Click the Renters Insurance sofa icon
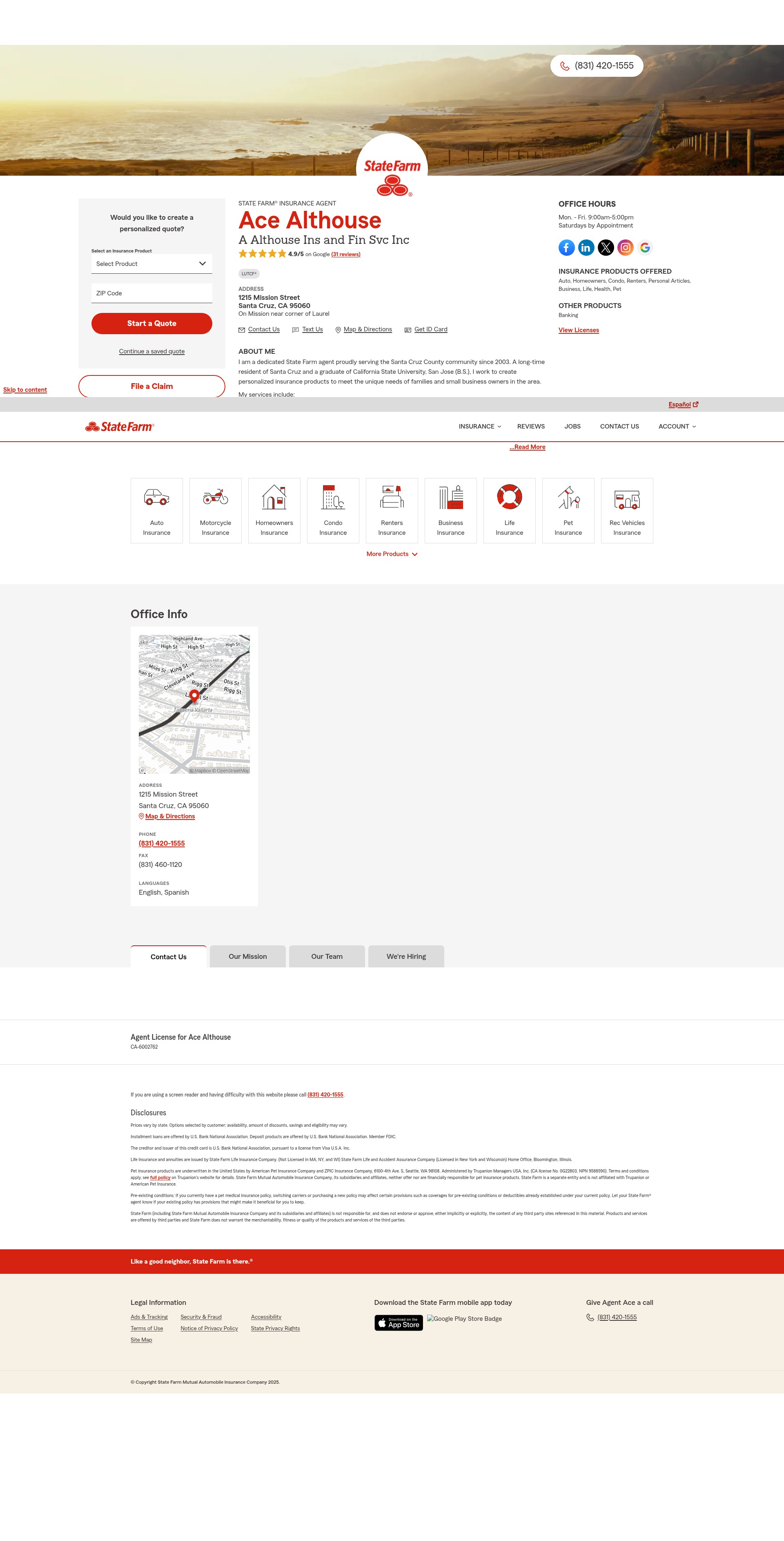 click(392, 497)
